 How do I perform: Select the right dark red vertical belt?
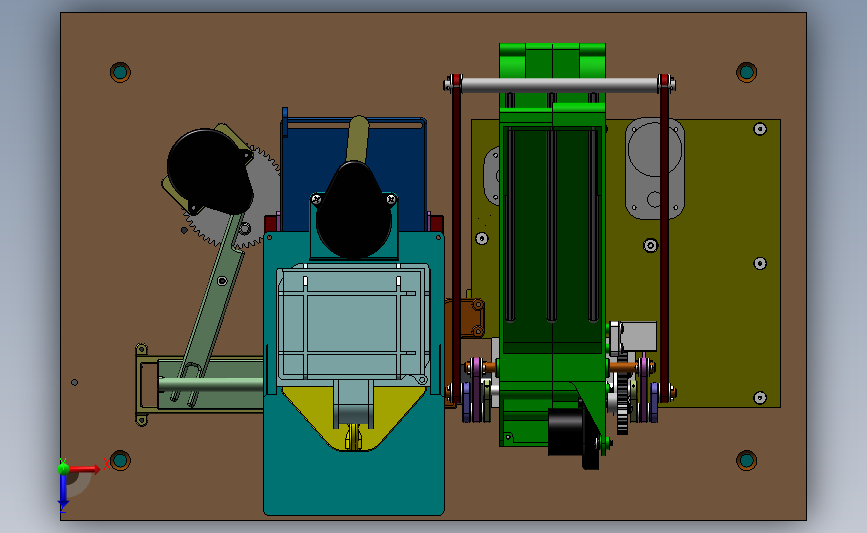pos(664,238)
